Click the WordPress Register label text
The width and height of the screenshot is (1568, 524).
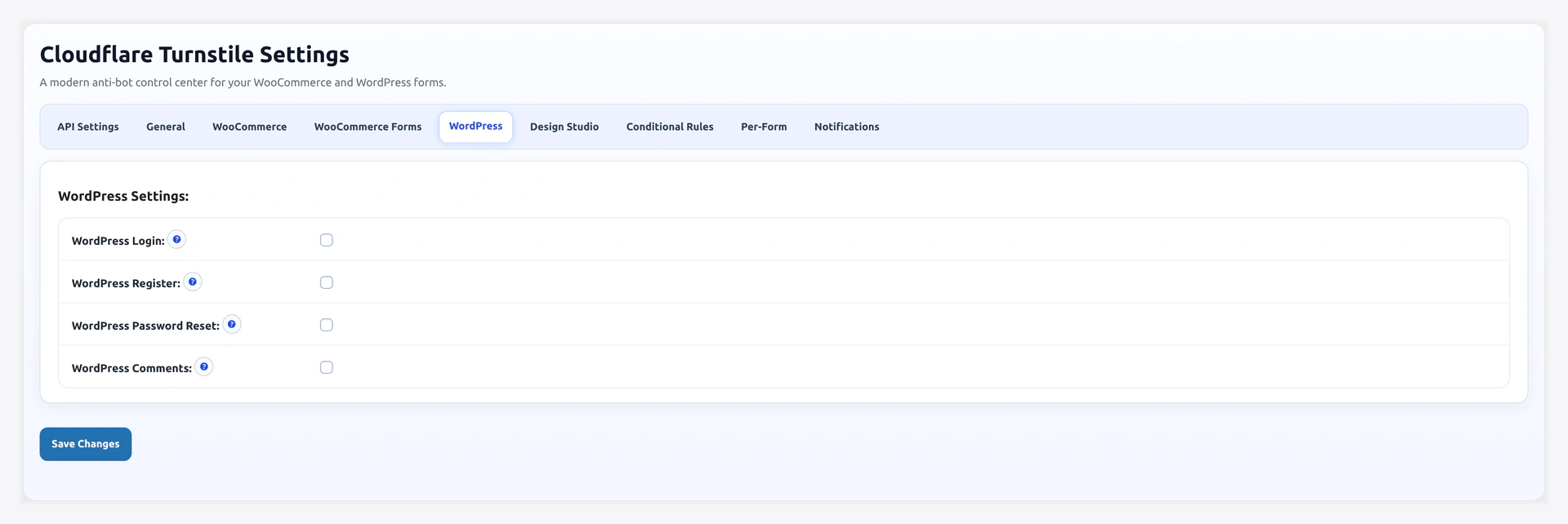pyautogui.click(x=126, y=283)
